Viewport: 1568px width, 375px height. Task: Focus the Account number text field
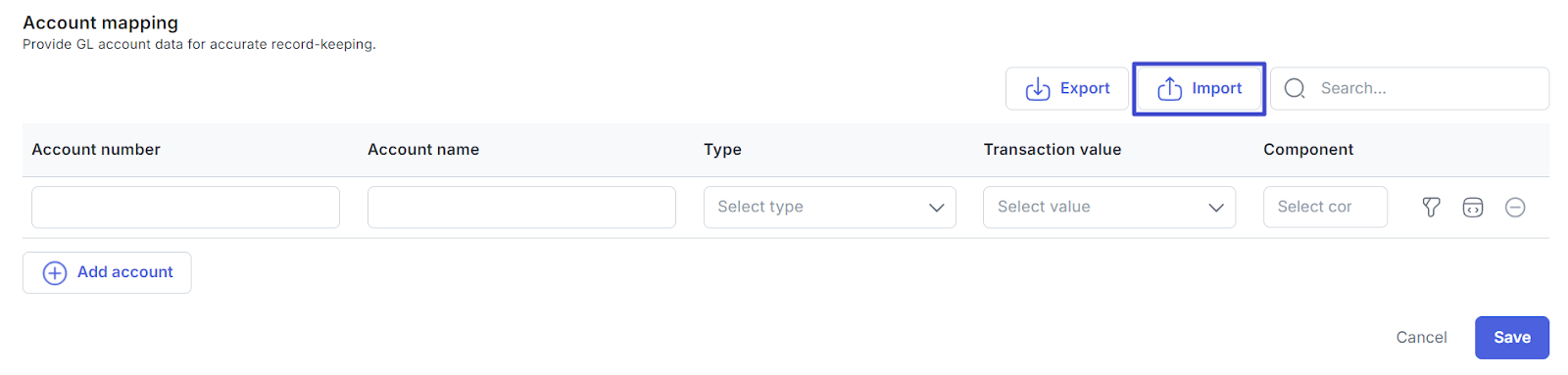[185, 207]
